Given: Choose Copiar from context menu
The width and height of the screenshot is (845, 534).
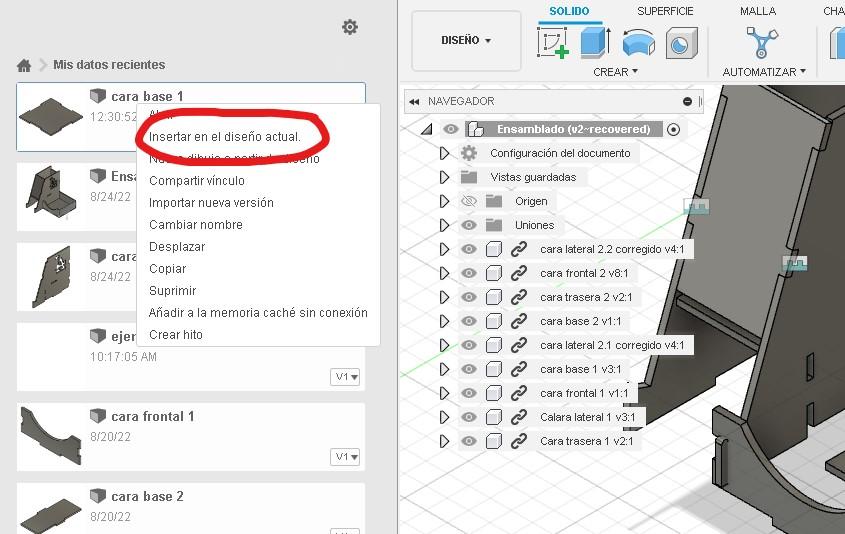Looking at the screenshot, I should click(x=168, y=269).
